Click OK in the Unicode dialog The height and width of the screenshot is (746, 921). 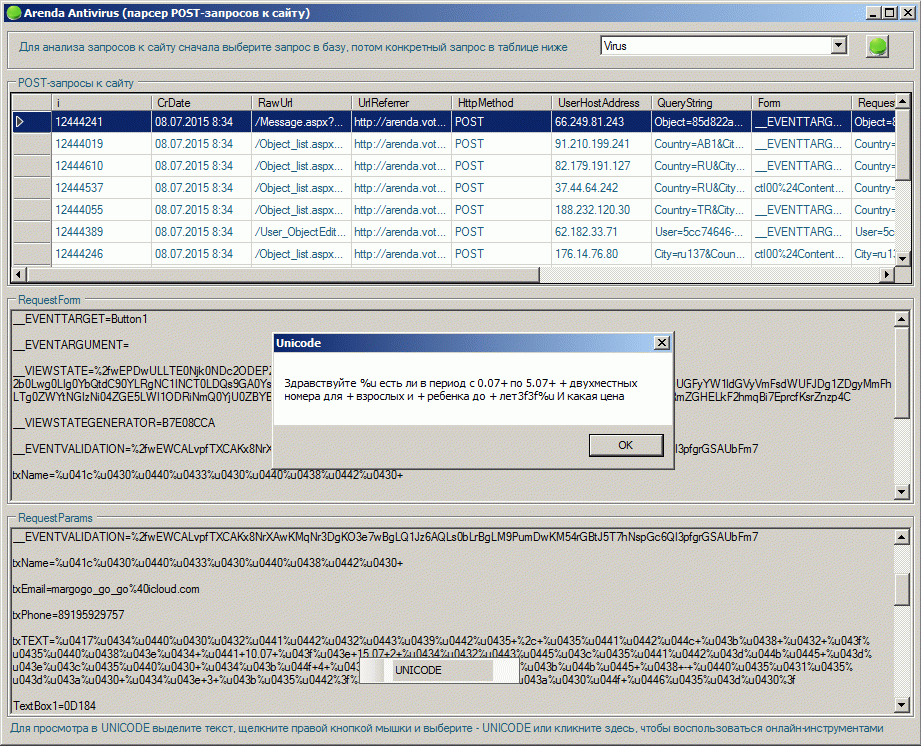[x=626, y=445]
